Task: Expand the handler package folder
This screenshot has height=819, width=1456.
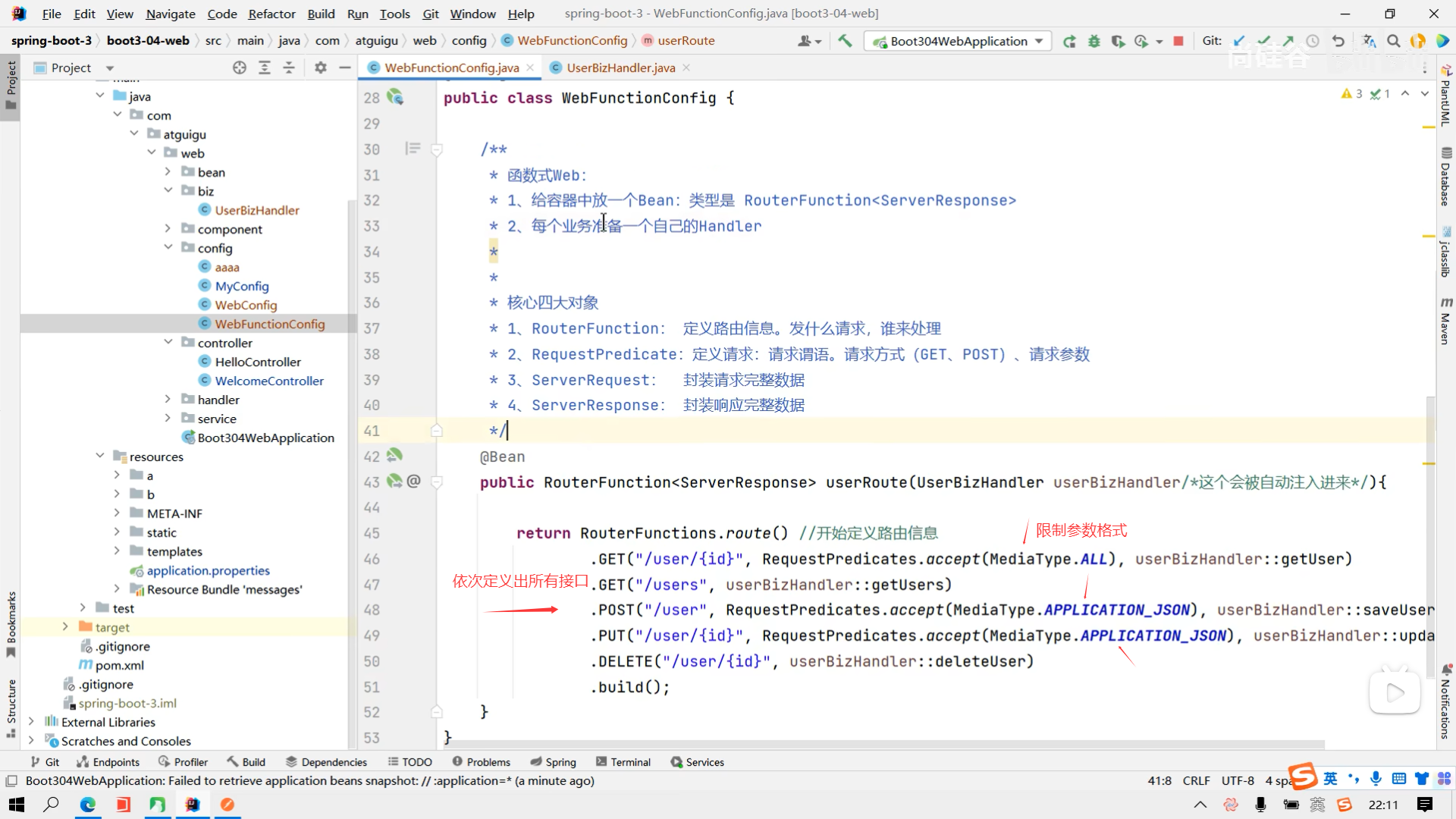Action: click(168, 400)
